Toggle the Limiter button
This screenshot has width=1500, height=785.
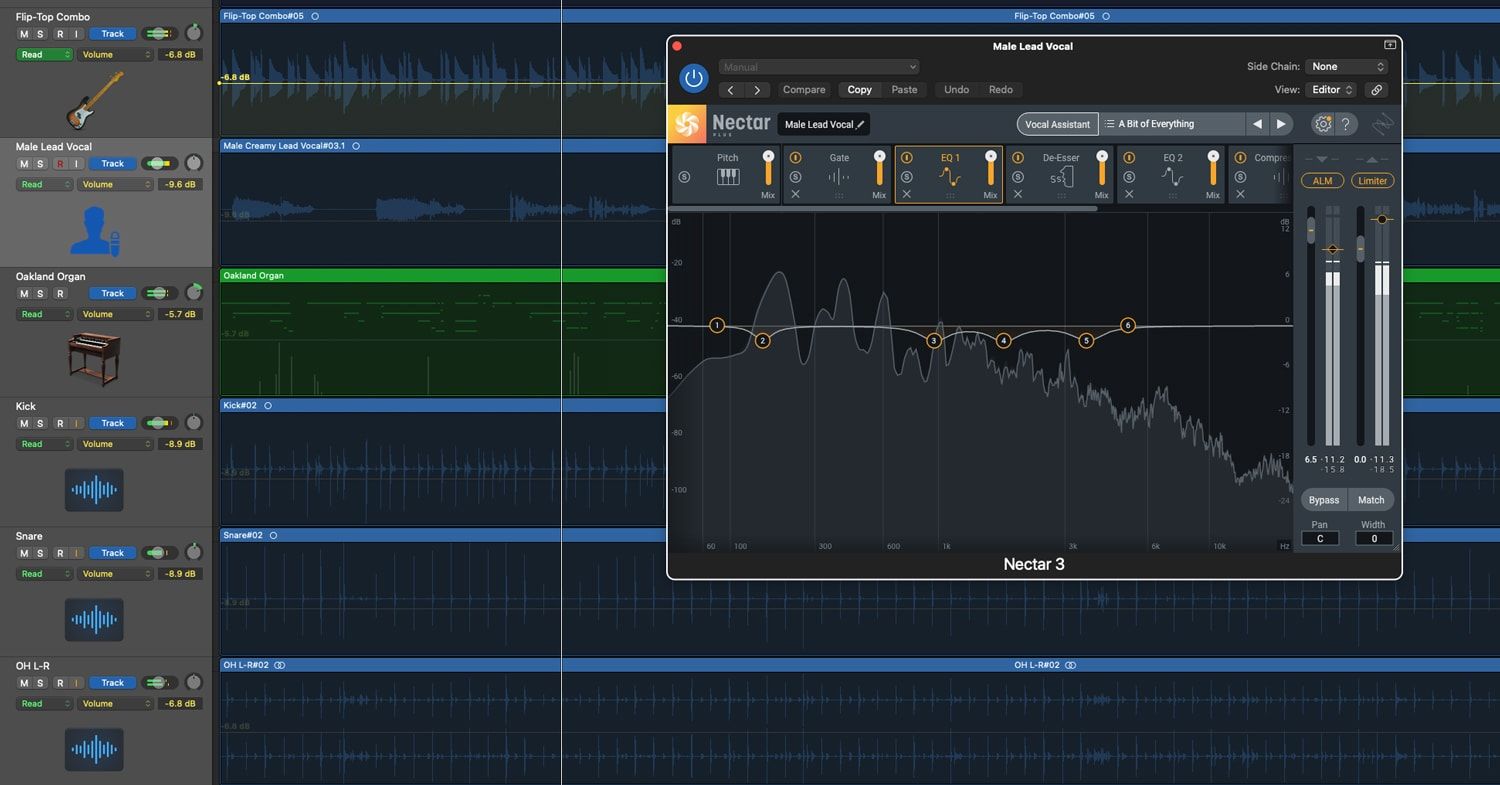(x=1373, y=181)
